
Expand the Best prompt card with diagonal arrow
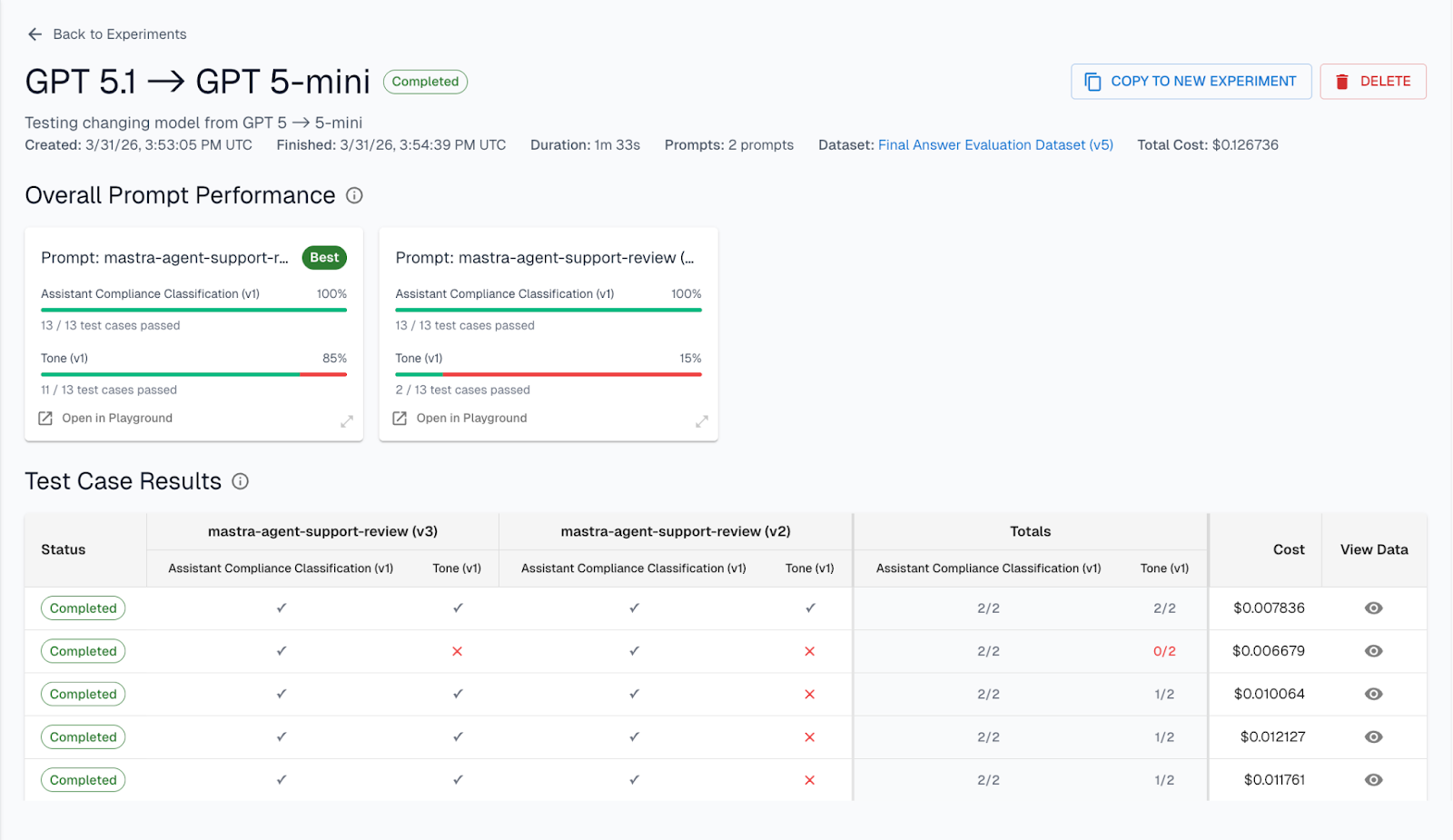[346, 421]
